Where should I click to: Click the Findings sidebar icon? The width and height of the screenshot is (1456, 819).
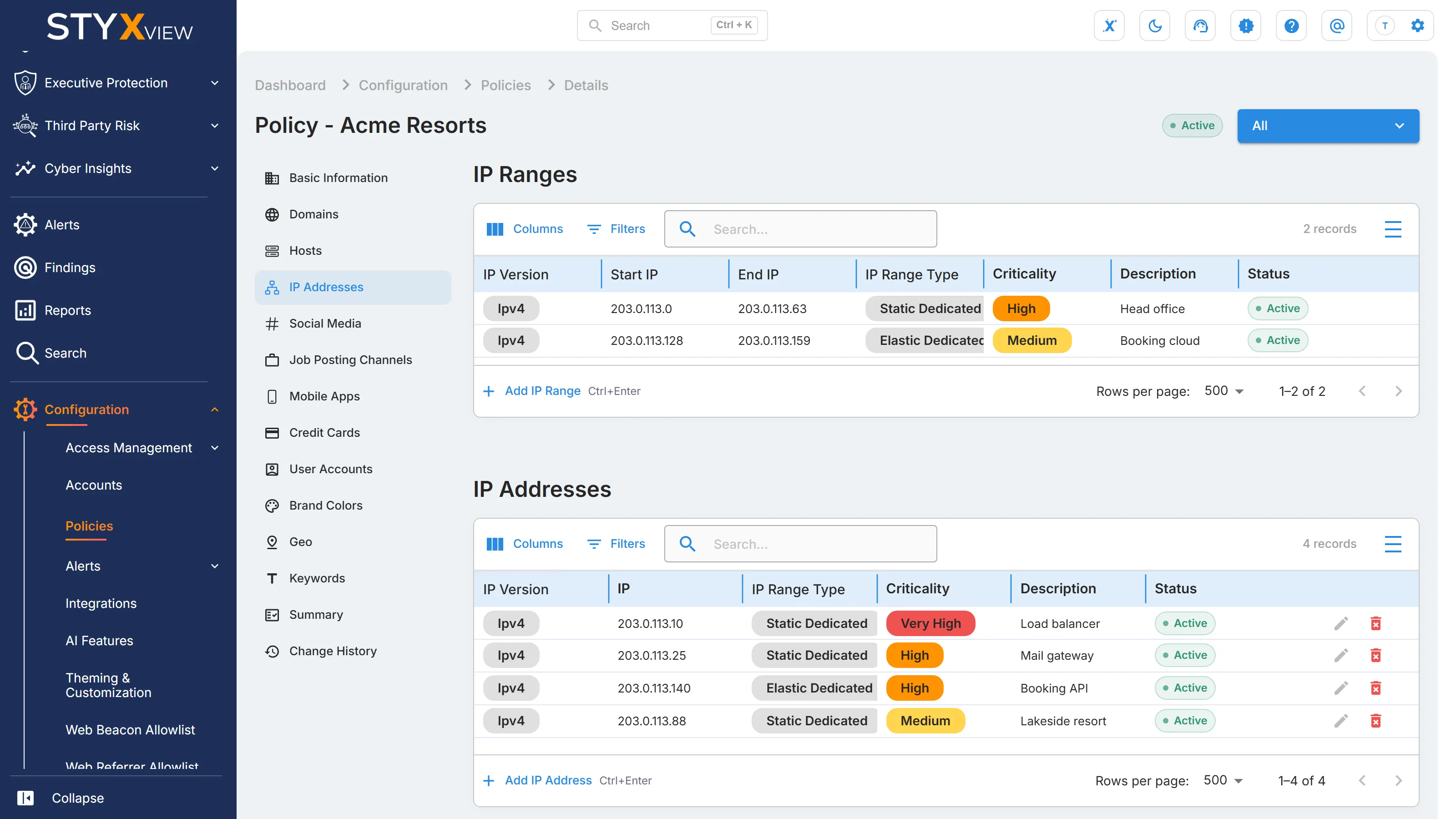25,268
